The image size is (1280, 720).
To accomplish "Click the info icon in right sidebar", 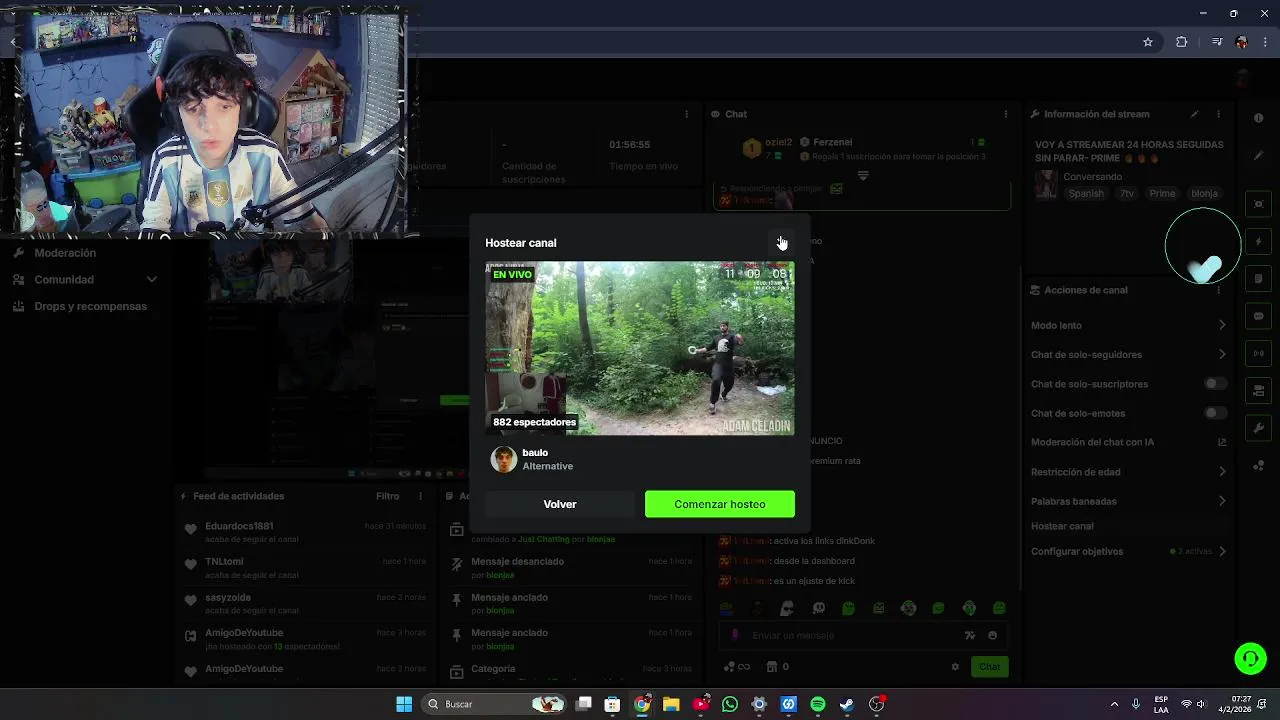I will (1258, 118).
